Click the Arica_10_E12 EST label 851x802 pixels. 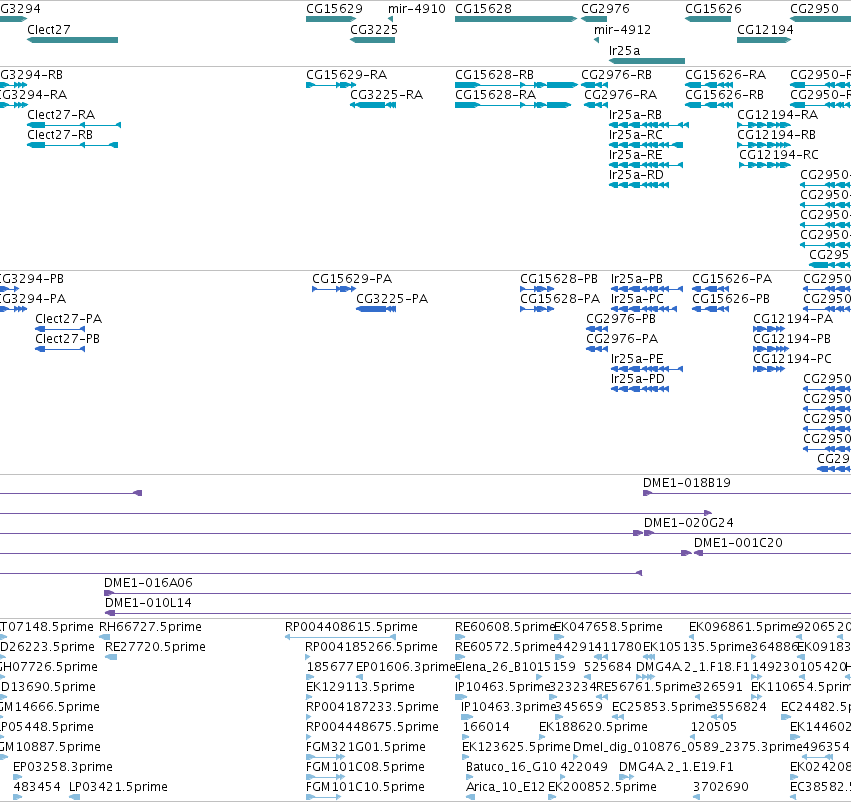point(505,787)
